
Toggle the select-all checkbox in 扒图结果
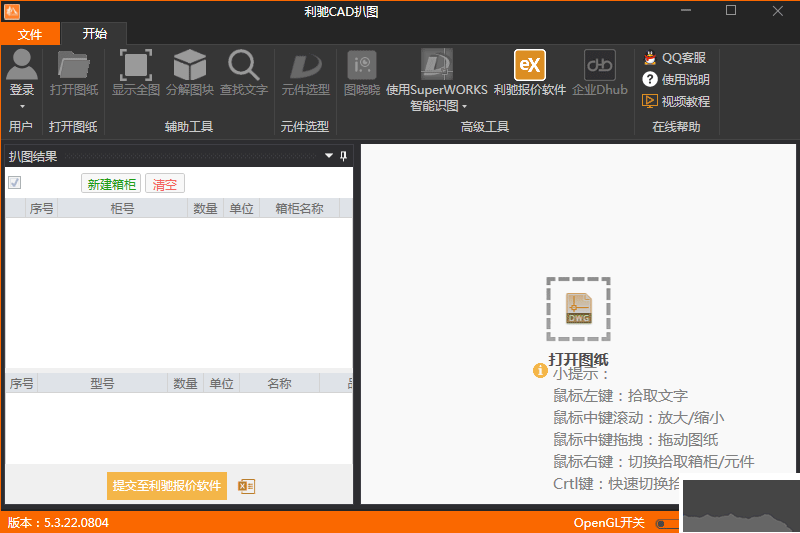click(x=14, y=182)
